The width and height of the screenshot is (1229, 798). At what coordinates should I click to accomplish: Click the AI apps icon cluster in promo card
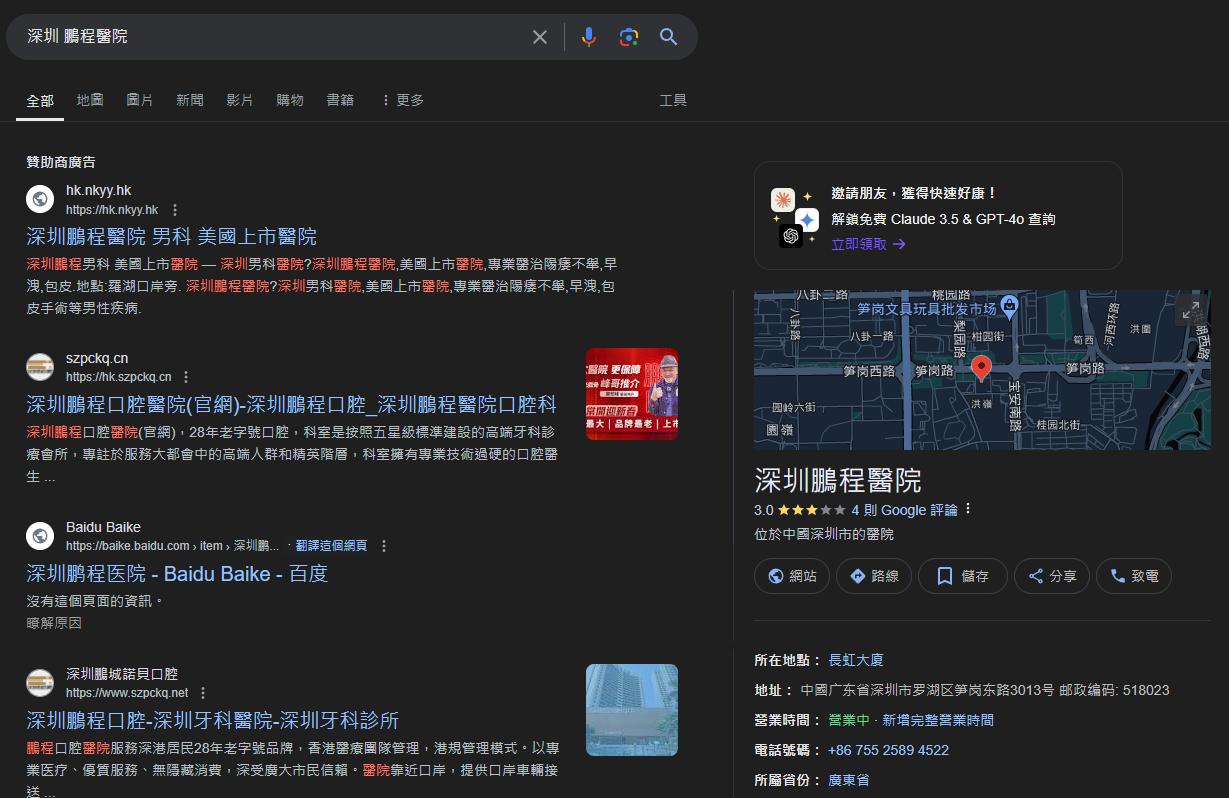[795, 216]
